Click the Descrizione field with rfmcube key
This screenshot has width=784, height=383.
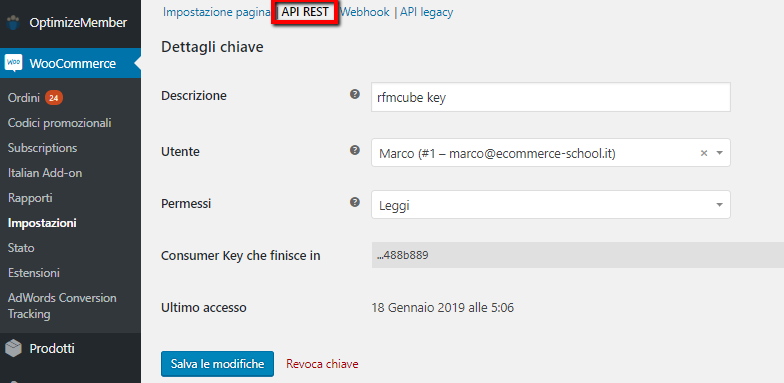coord(550,97)
